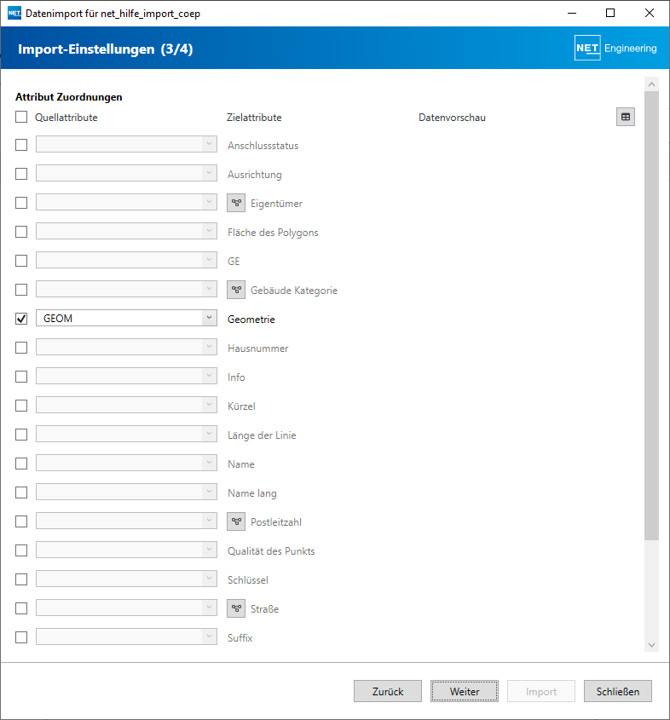Enable the Suffix checkbox
Image resolution: width=670 pixels, height=720 pixels.
click(x=21, y=637)
